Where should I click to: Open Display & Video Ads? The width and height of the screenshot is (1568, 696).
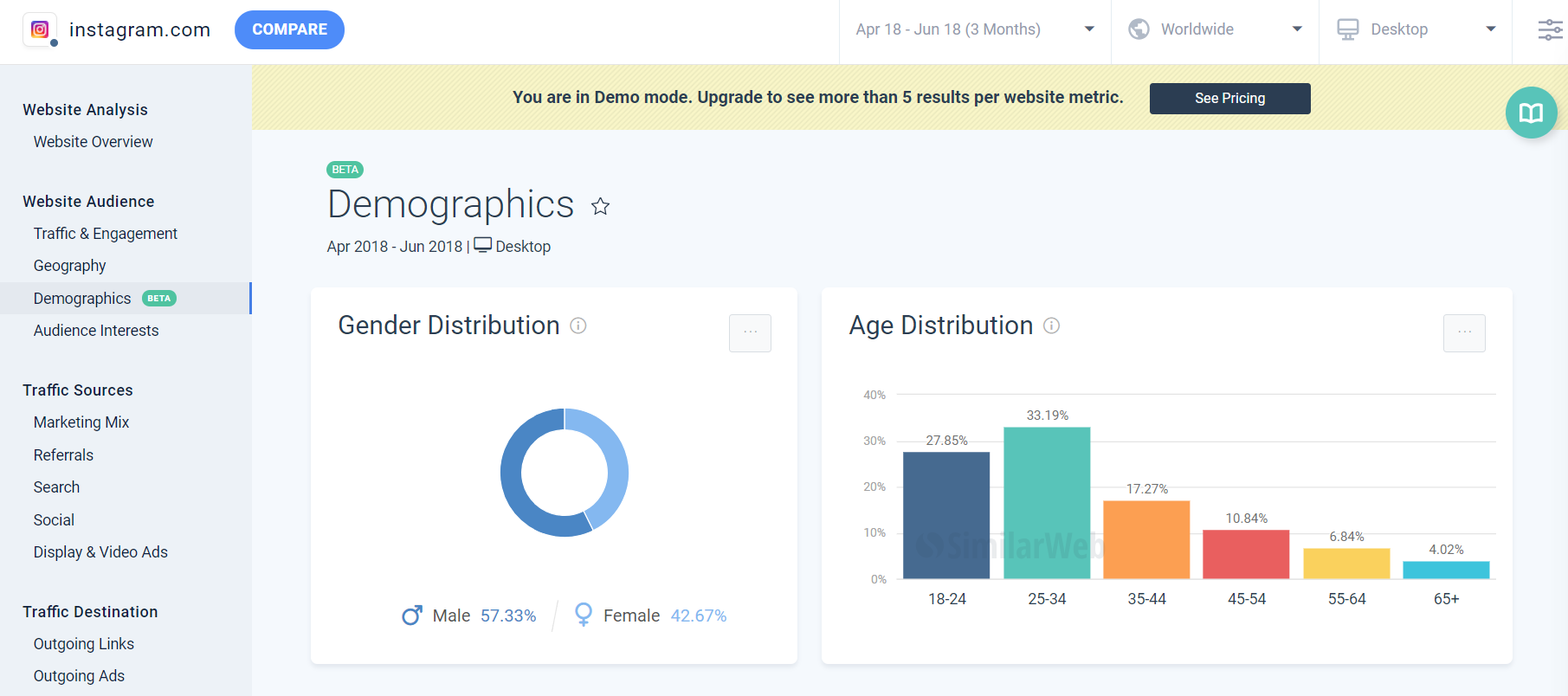click(100, 552)
